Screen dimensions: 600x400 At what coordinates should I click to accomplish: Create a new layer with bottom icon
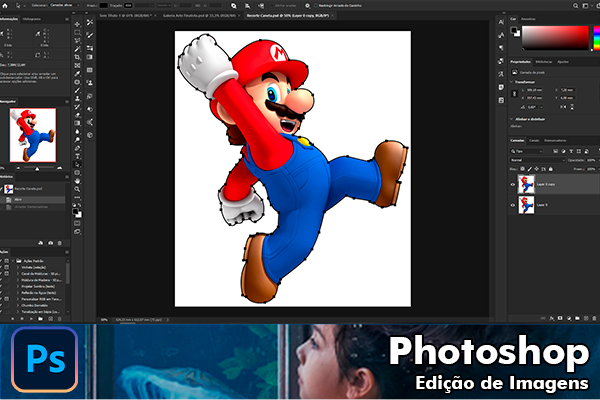coord(586,318)
